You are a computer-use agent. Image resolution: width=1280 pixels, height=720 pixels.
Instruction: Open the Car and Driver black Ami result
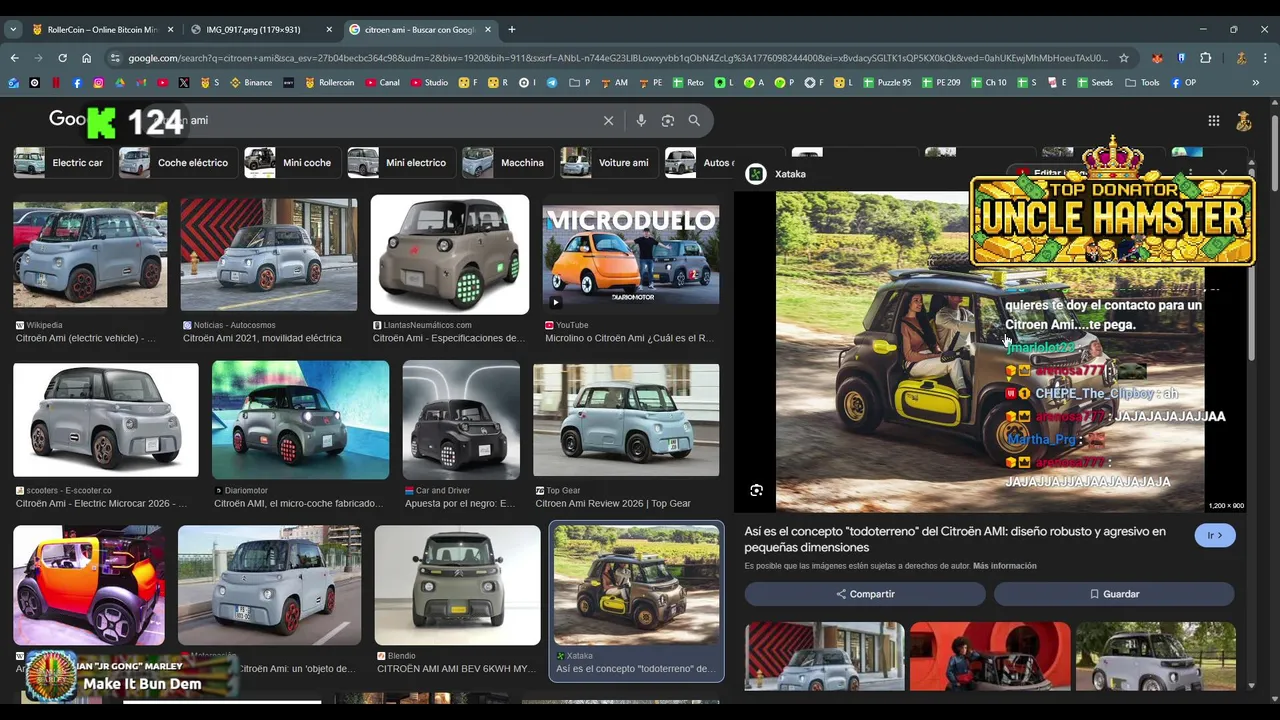[461, 421]
